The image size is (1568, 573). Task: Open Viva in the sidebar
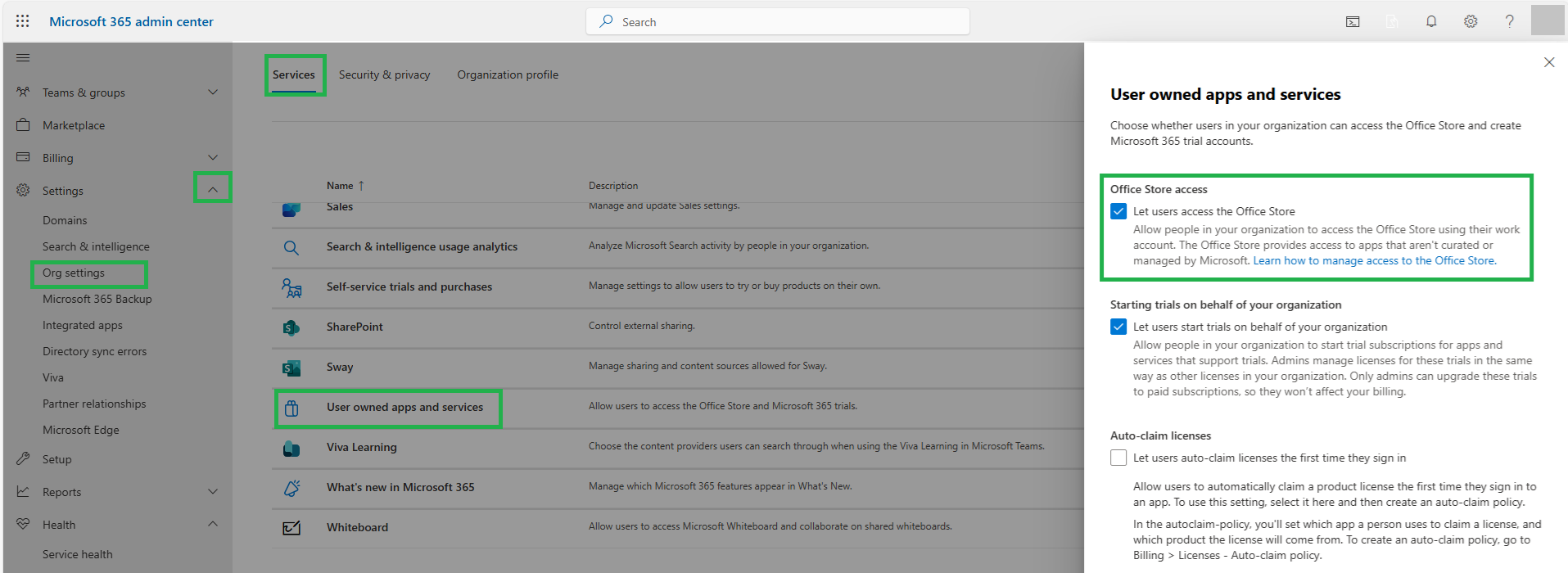click(x=53, y=377)
